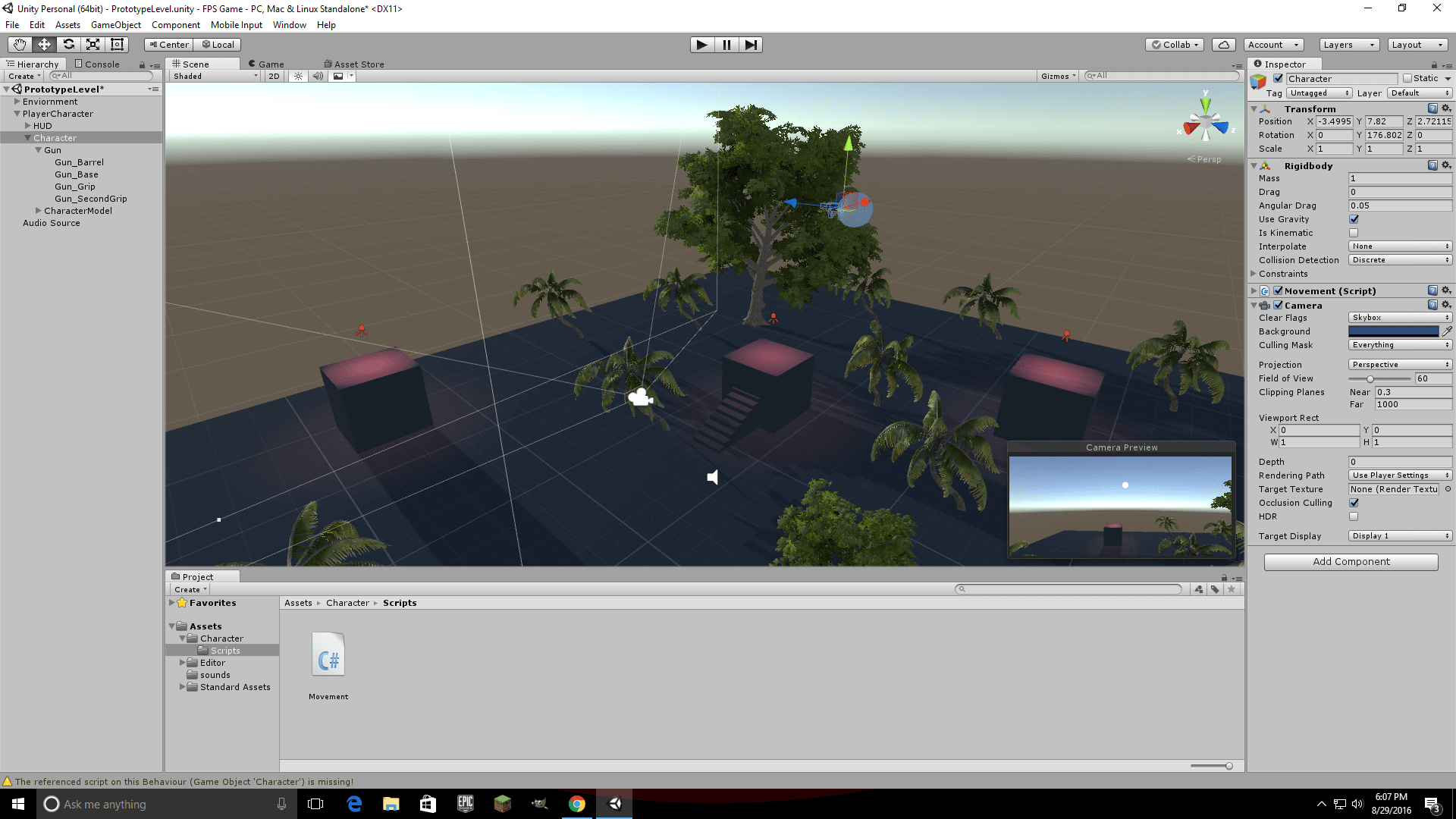Viewport: 1456px width, 819px height.
Task: Open the Tag dropdown Untagged
Action: 1319,93
